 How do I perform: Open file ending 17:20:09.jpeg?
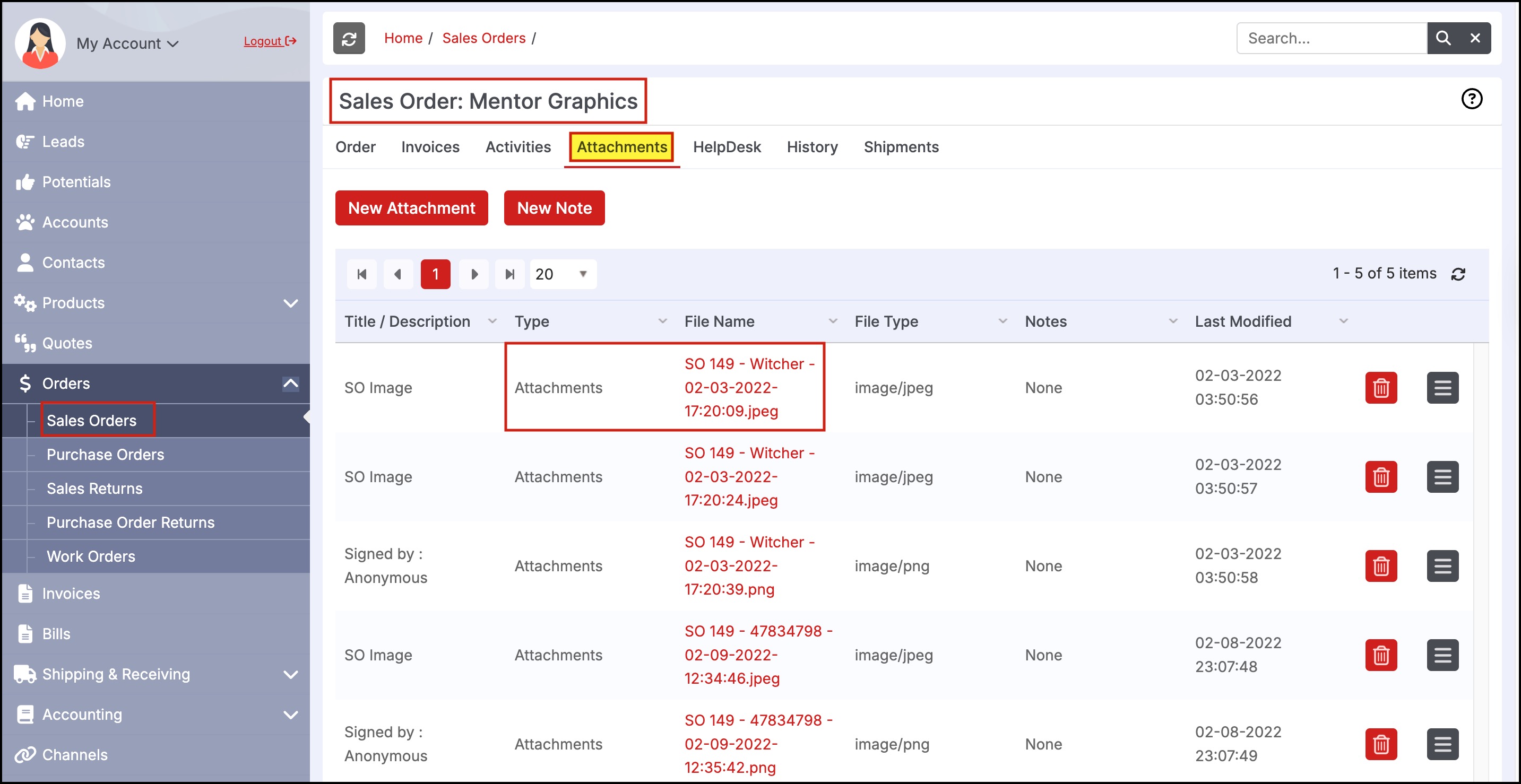pyautogui.click(x=750, y=388)
